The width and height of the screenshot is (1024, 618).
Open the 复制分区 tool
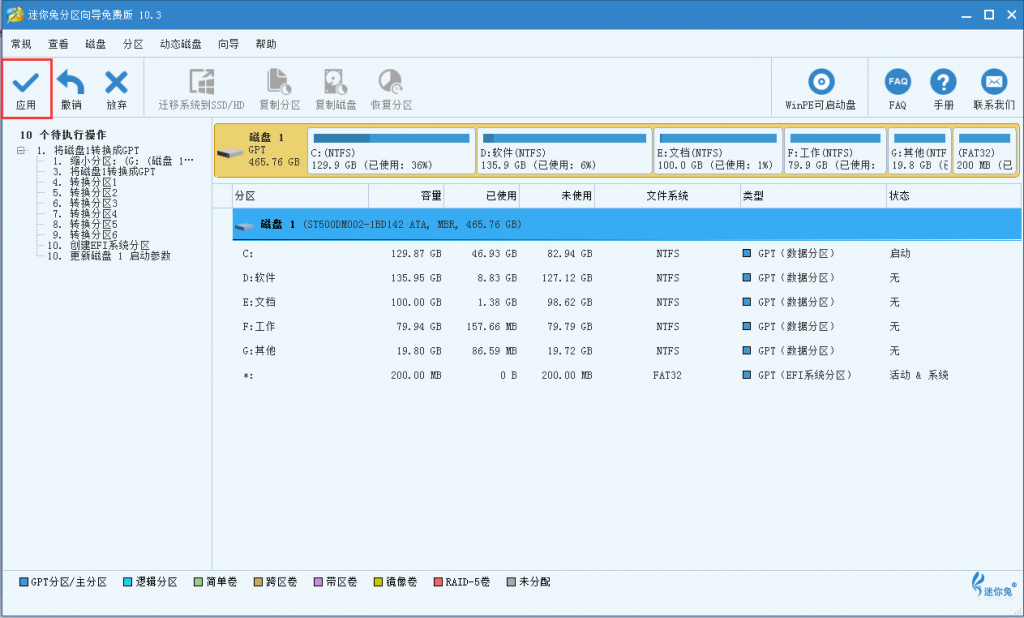click(x=280, y=89)
